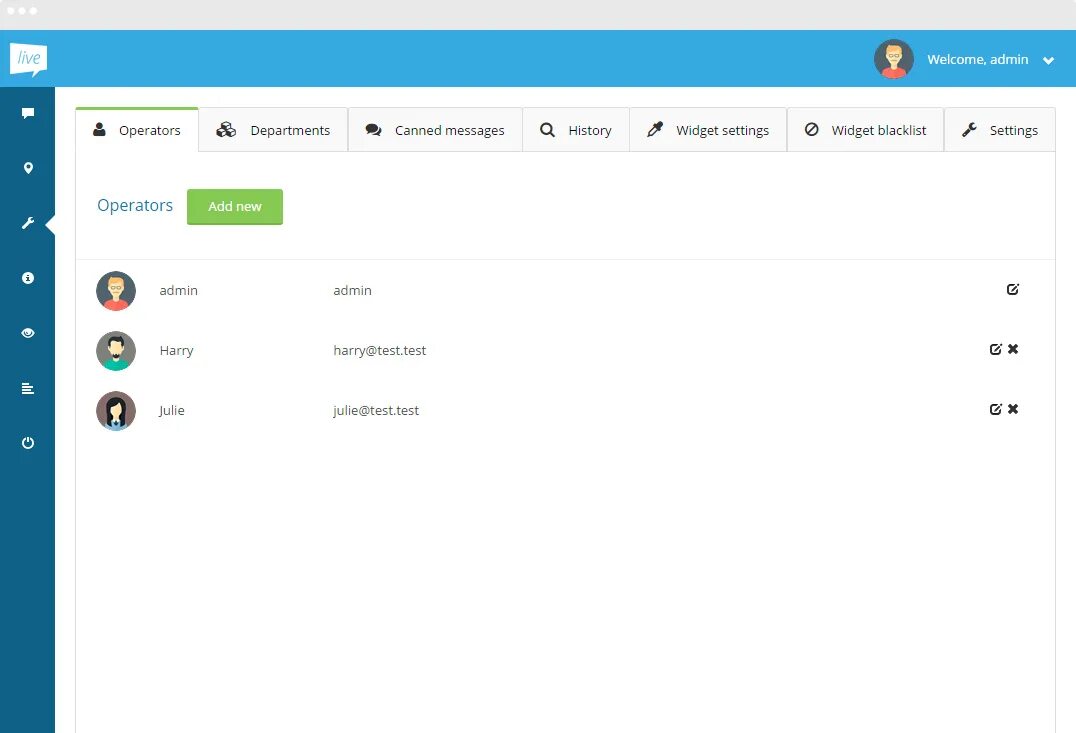
Task: Click the harry@test.test email
Action: tap(379, 351)
